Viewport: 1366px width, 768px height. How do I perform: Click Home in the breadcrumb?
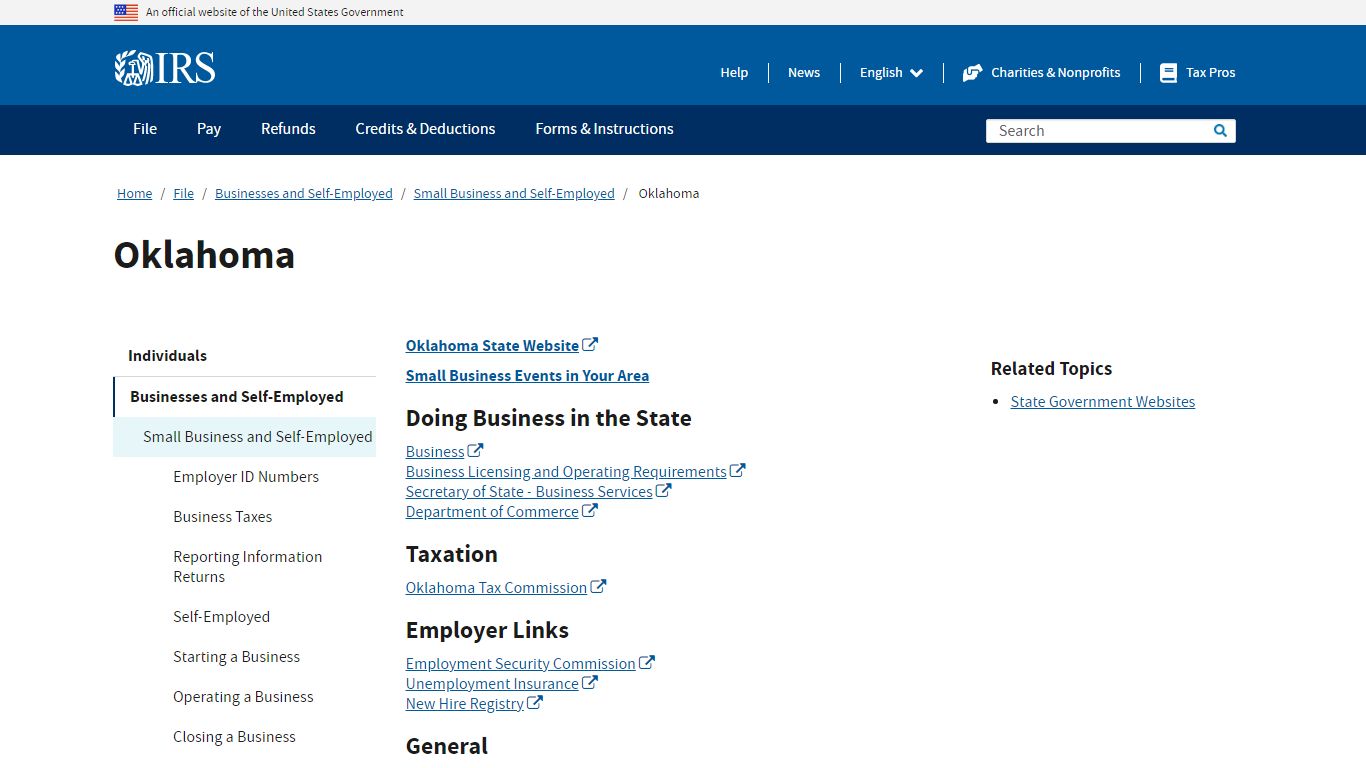(x=134, y=194)
